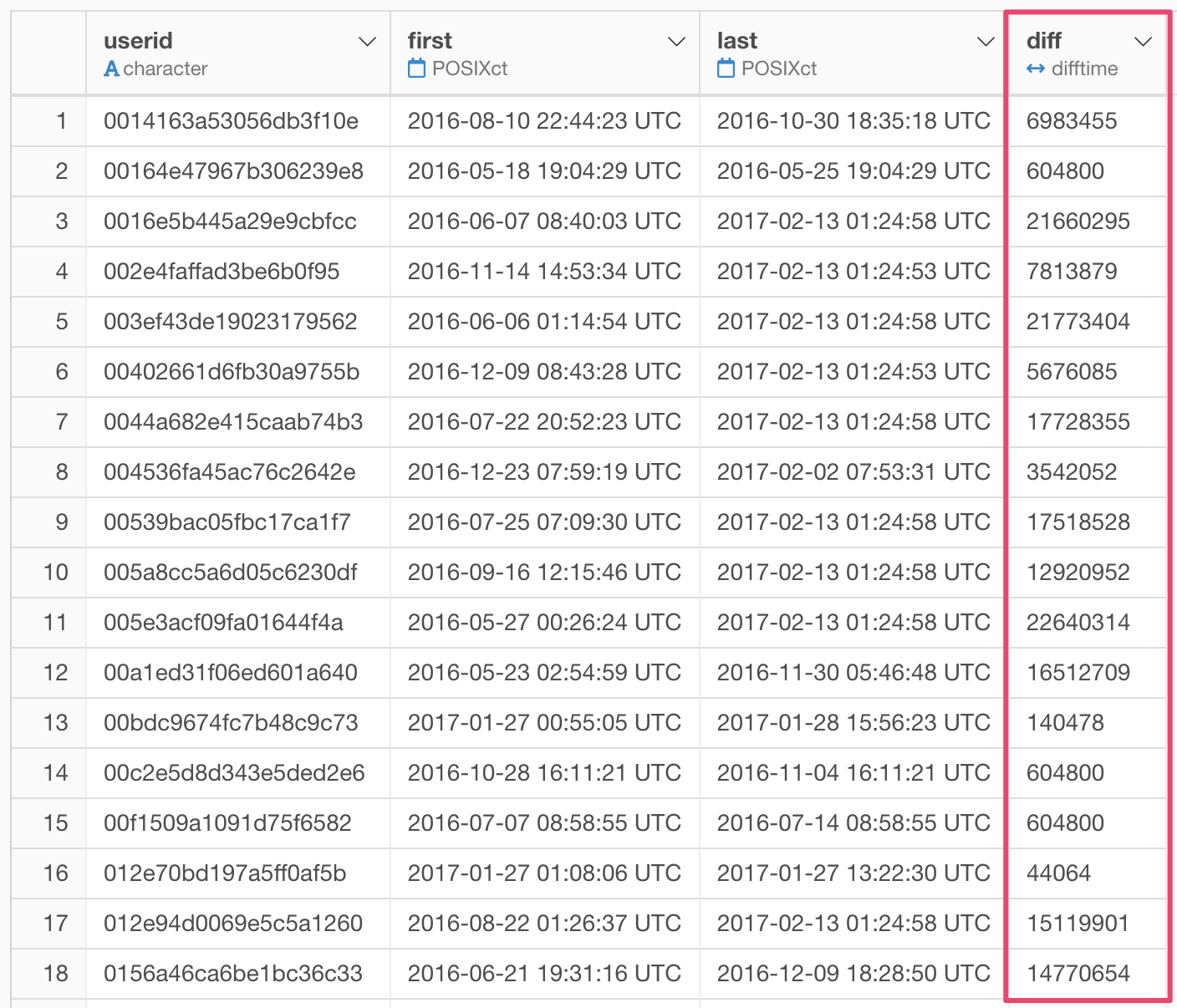Click the calendar icon under last column
This screenshot has height=1008, width=1177.
pos(726,69)
